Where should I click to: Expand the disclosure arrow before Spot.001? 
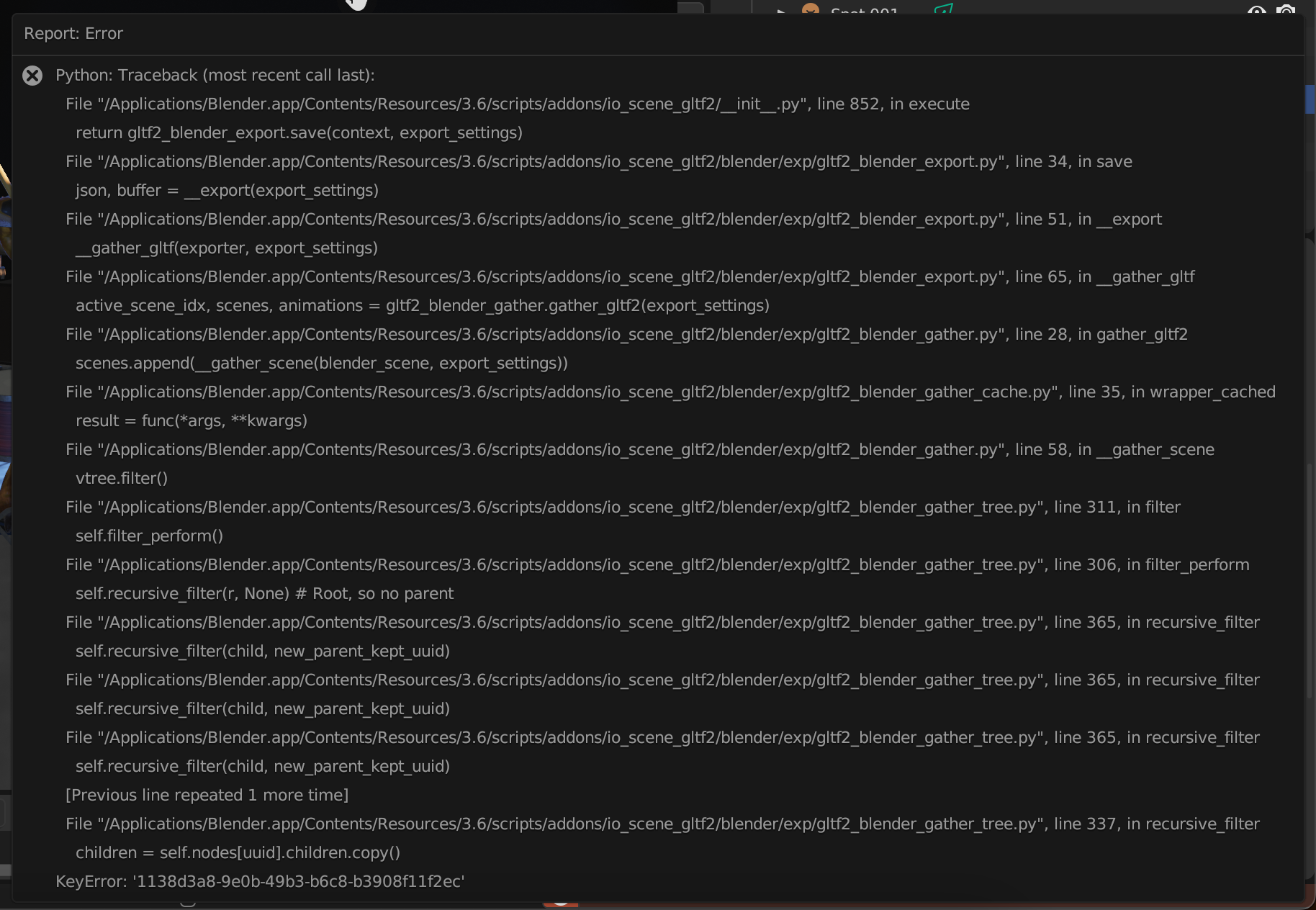pyautogui.click(x=781, y=12)
